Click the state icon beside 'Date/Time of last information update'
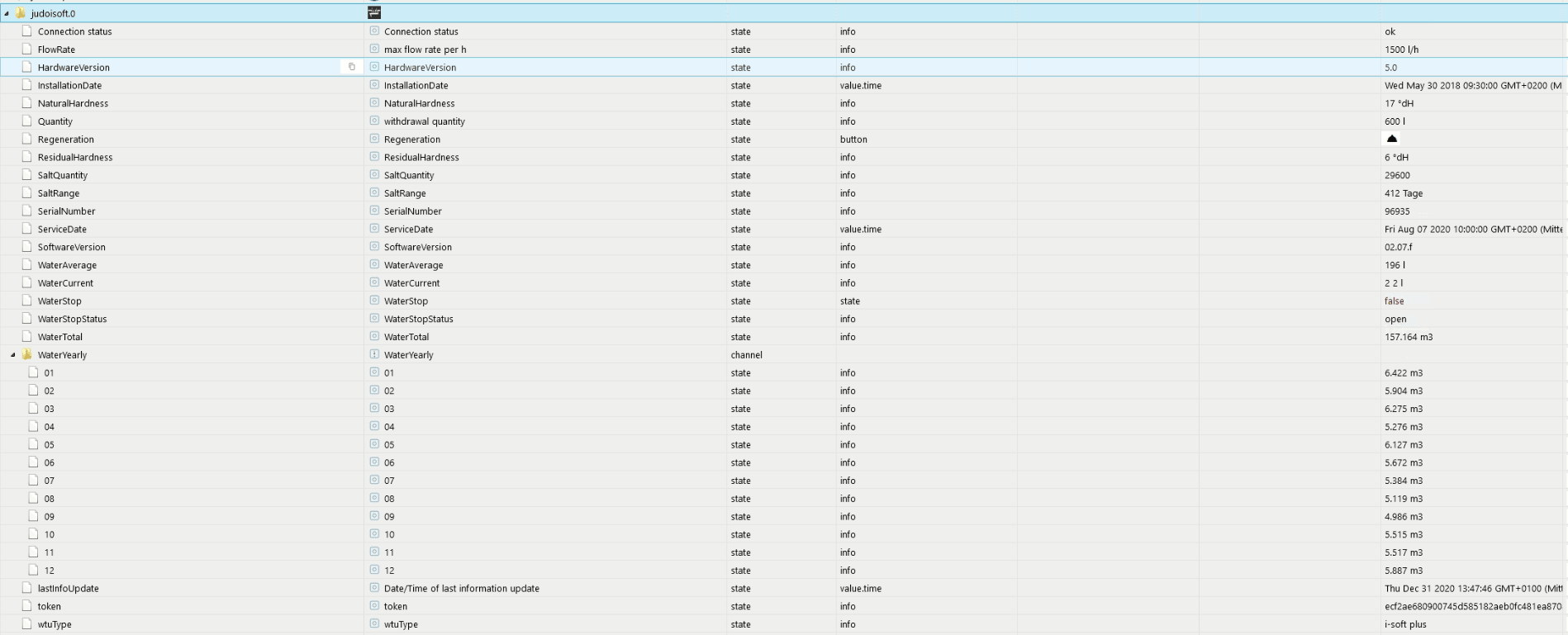The height and width of the screenshot is (635, 1568). click(x=374, y=588)
